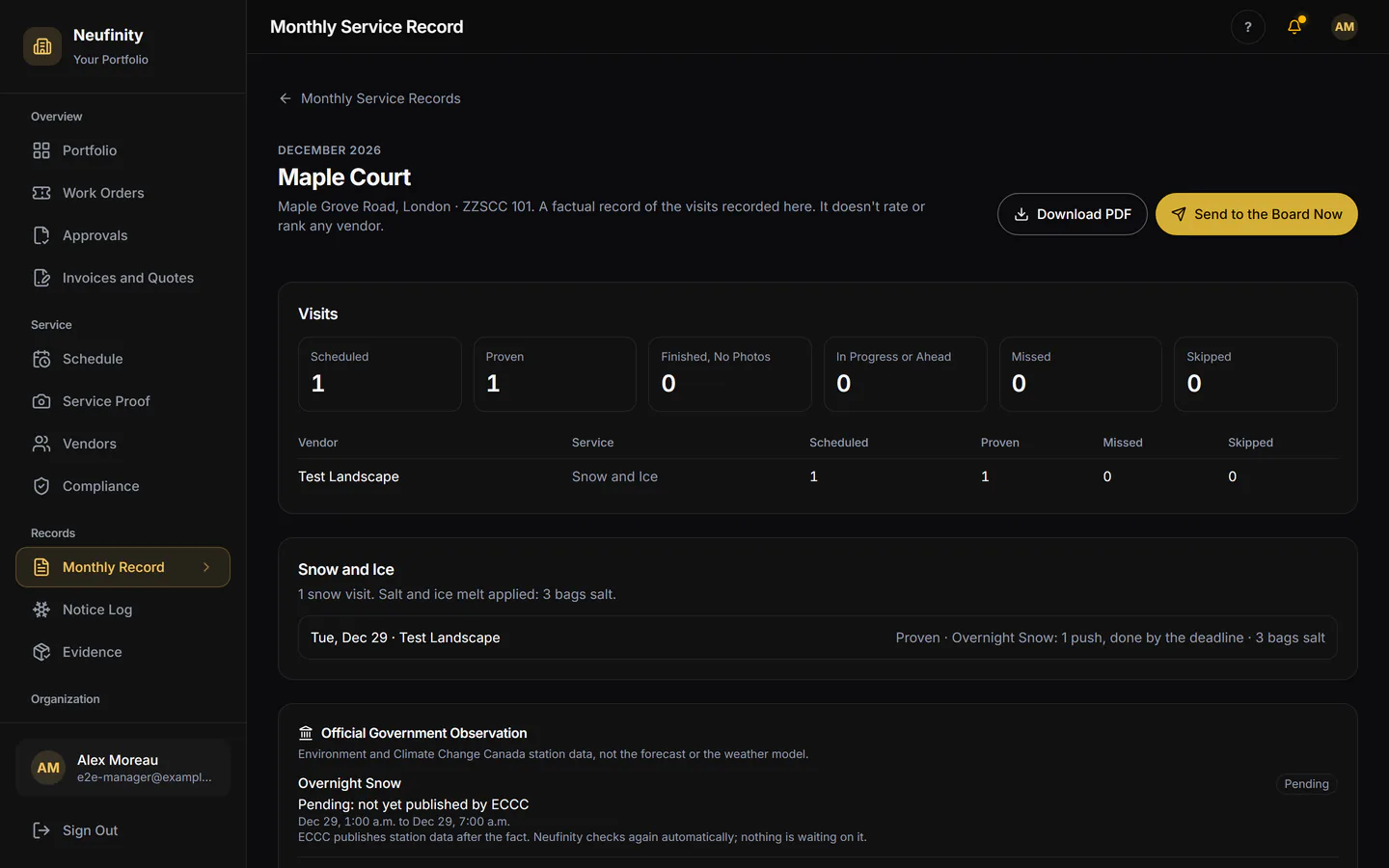Click the Schedule calendar icon
Viewport: 1389px width, 868px height.
point(41,359)
